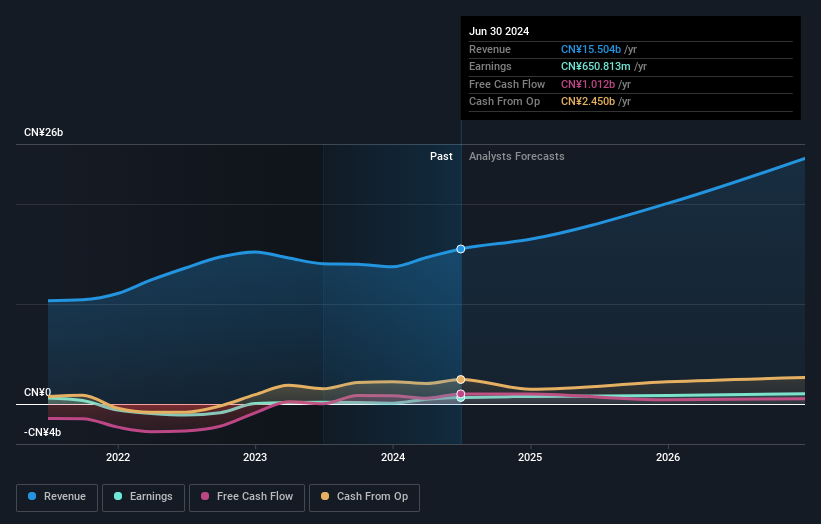
Task: Click the Past label on chart
Action: (441, 157)
